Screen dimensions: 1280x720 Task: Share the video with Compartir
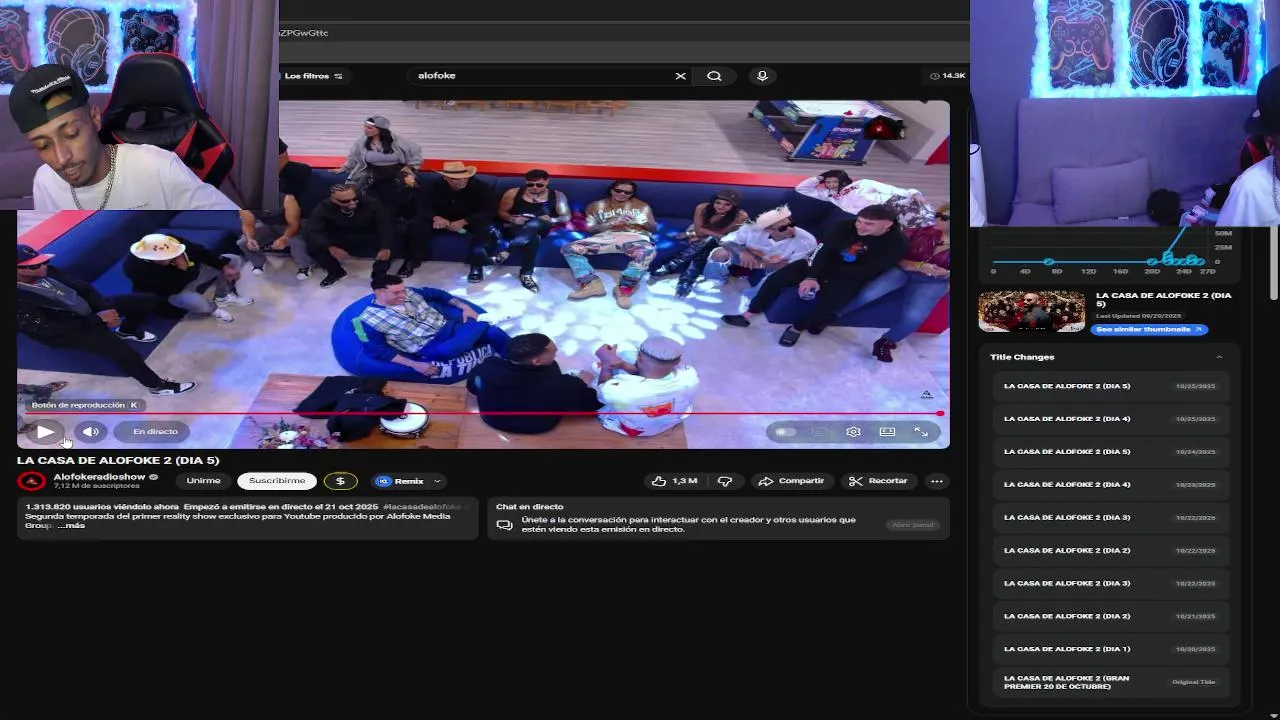tap(791, 481)
